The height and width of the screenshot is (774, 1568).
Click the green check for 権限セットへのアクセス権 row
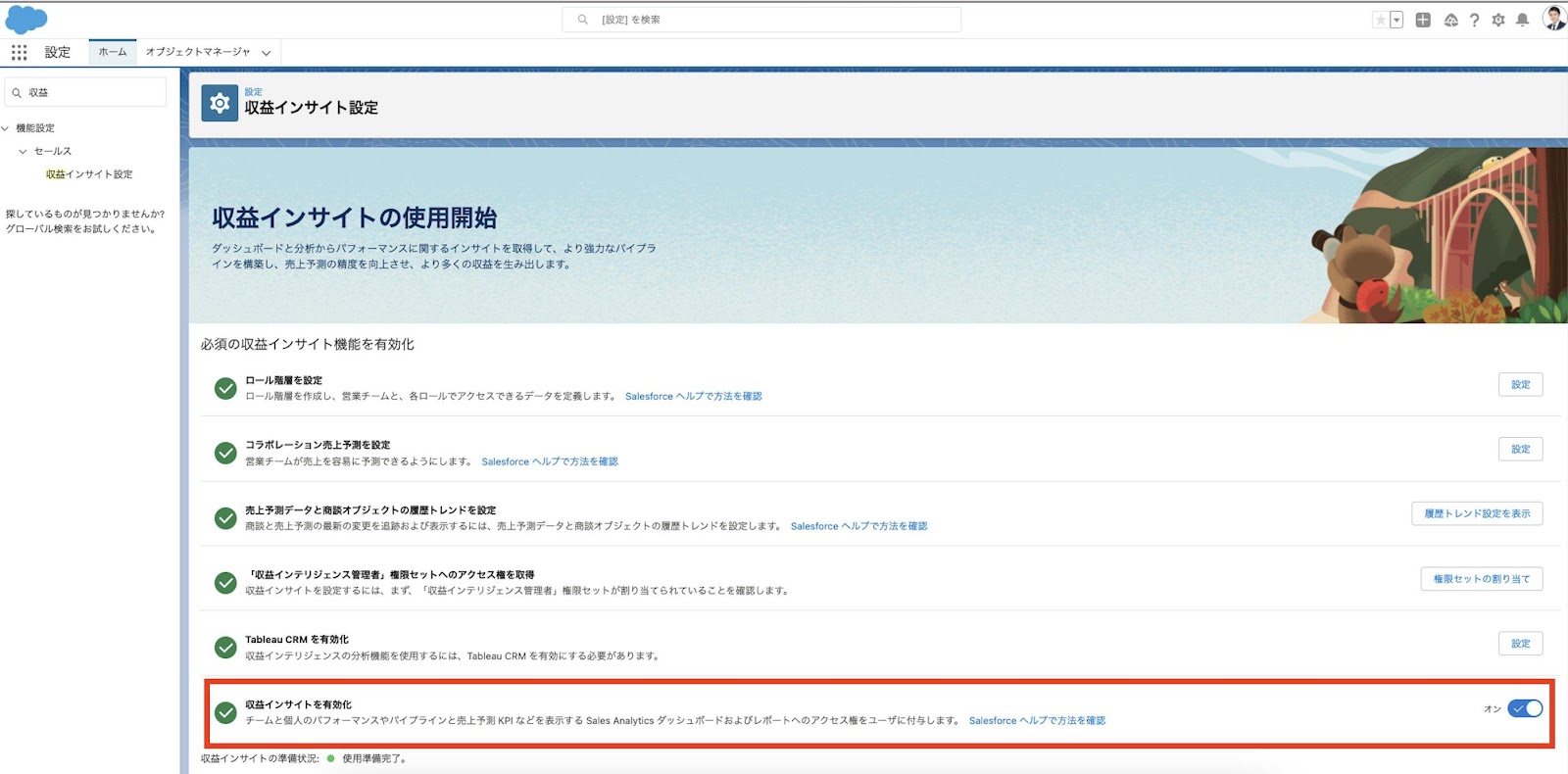[225, 583]
